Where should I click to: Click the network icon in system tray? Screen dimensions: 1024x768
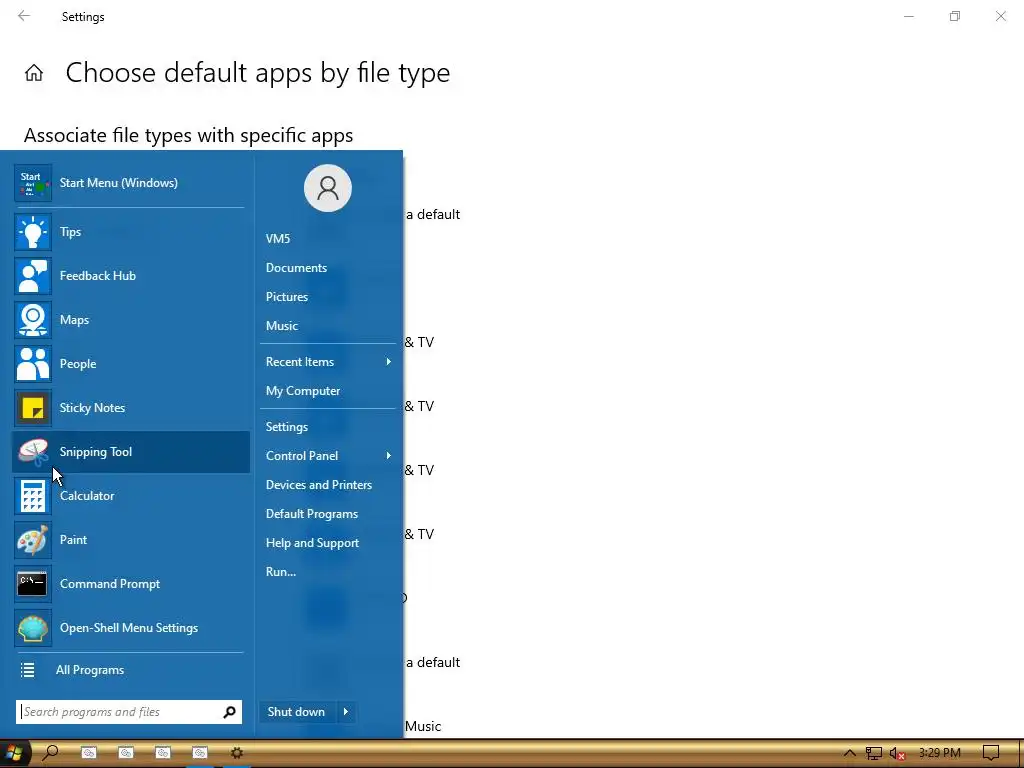pos(873,753)
